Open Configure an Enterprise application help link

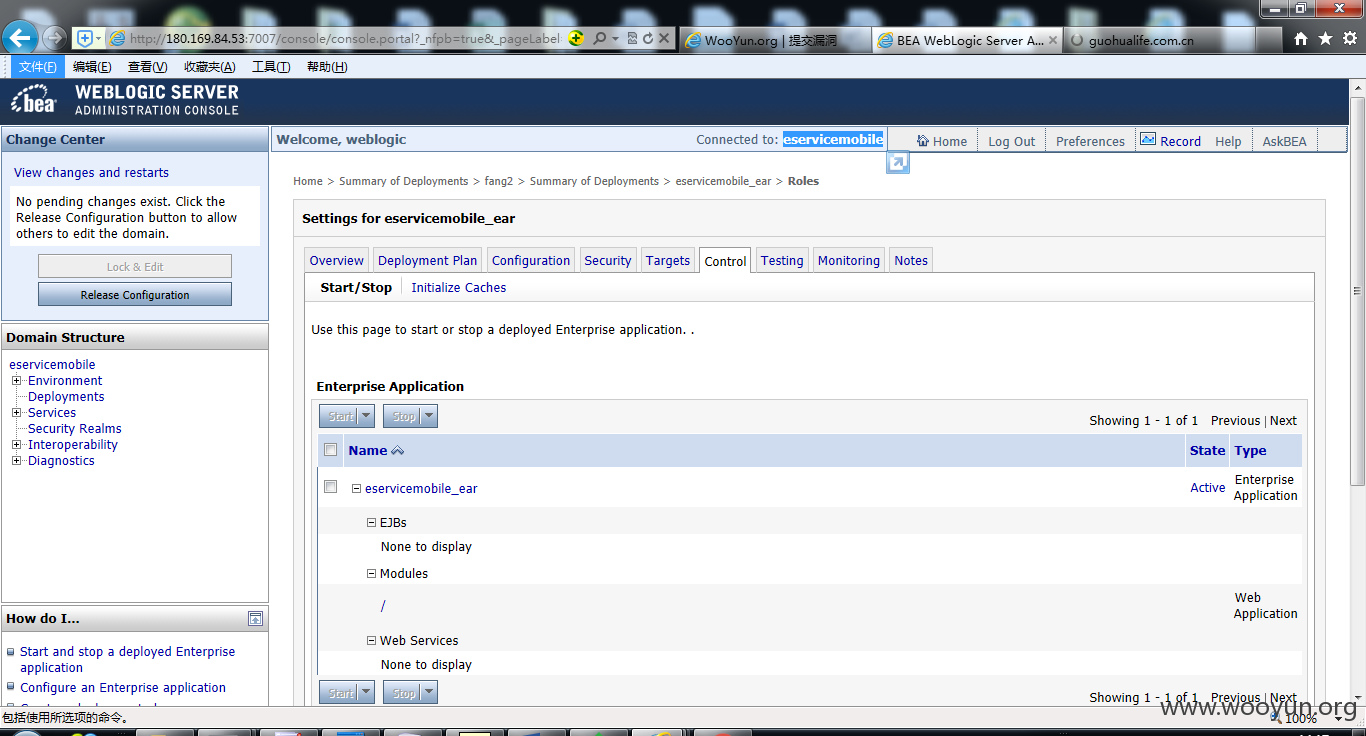(123, 688)
